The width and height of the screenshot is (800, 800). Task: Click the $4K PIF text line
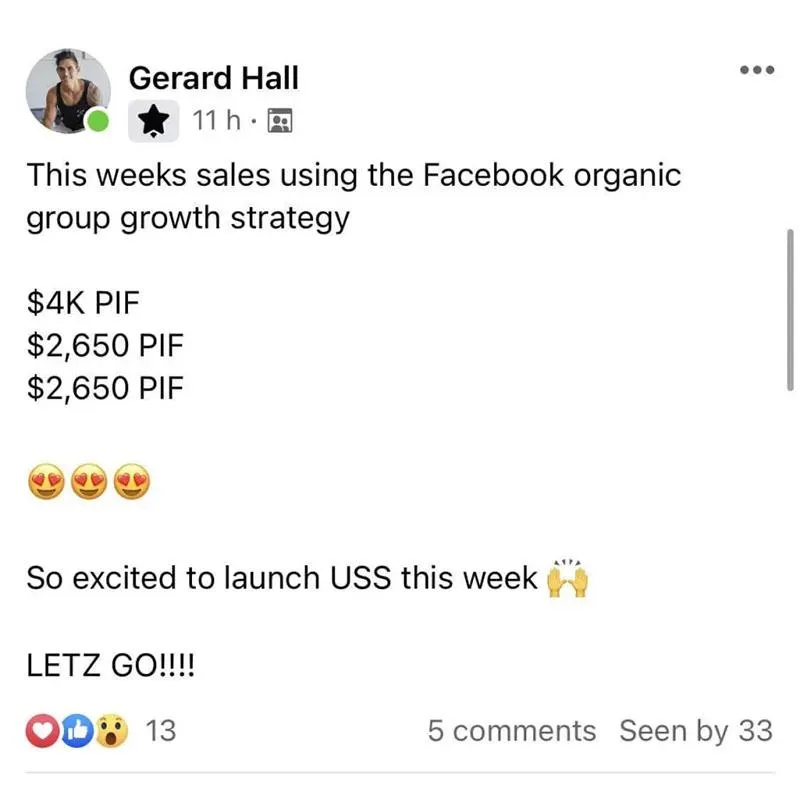tap(83, 302)
